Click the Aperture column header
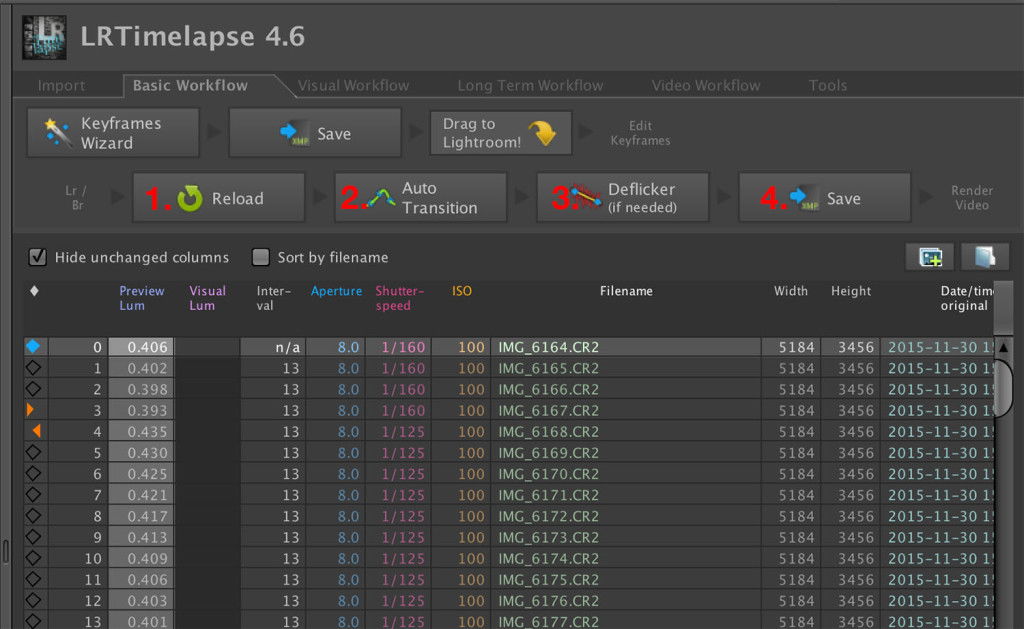Viewport: 1024px width, 629px height. [x=336, y=291]
